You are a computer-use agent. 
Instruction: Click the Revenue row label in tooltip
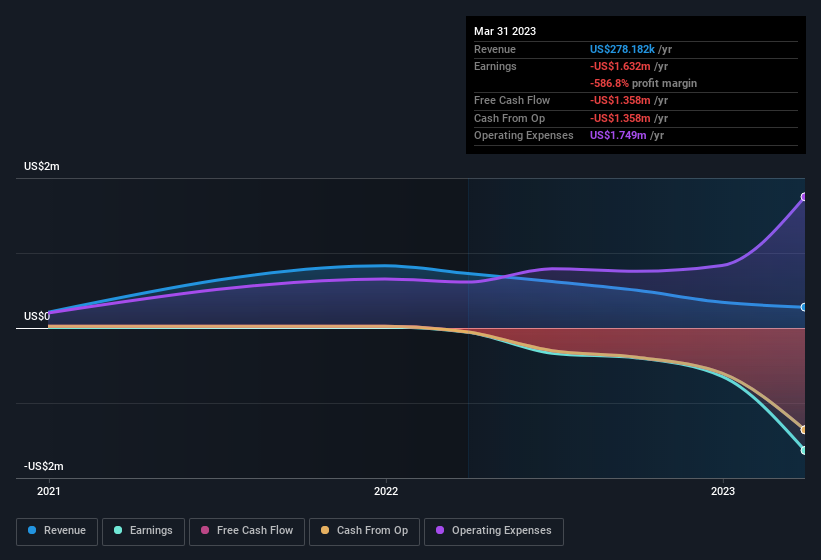point(495,49)
